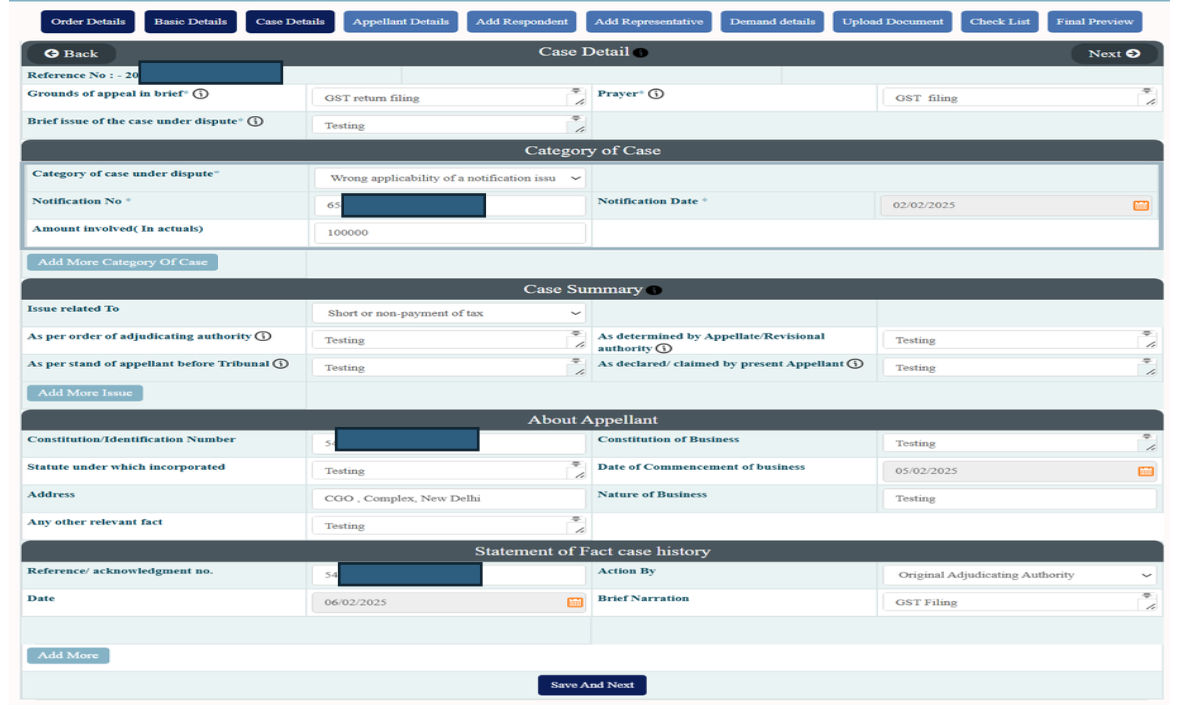Open the Basic Details tab
1178x712 pixels.
(190, 21)
